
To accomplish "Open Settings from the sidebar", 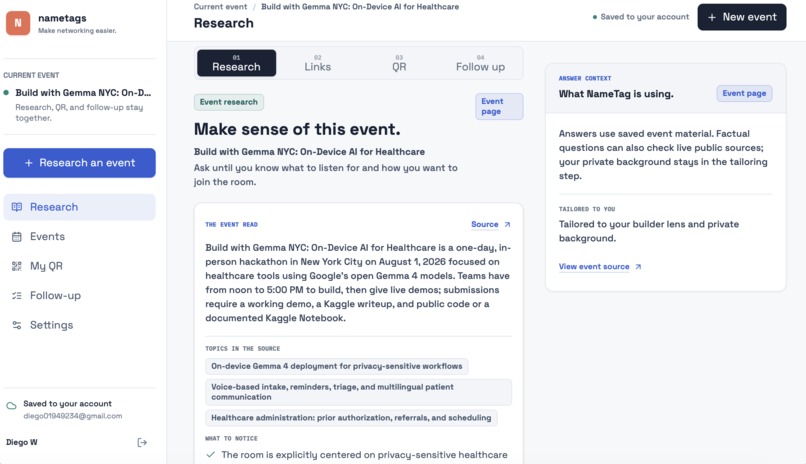I will point(79,325).
